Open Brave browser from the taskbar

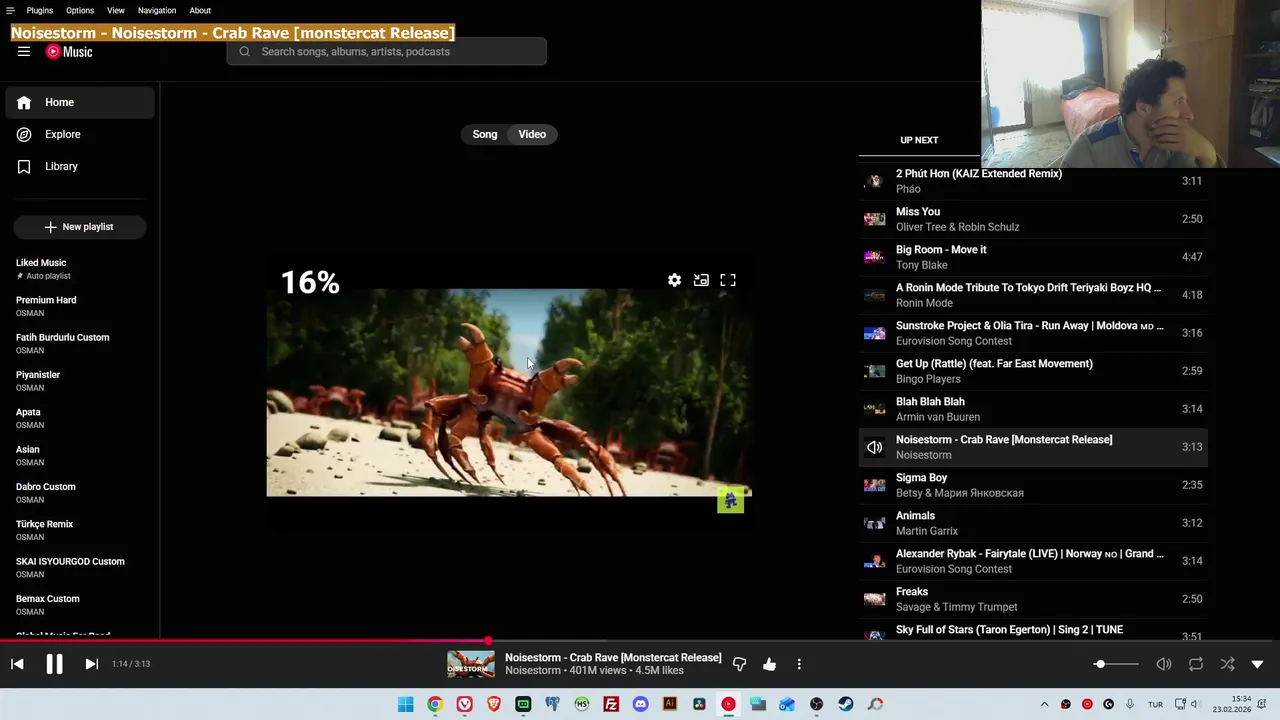[x=494, y=704]
